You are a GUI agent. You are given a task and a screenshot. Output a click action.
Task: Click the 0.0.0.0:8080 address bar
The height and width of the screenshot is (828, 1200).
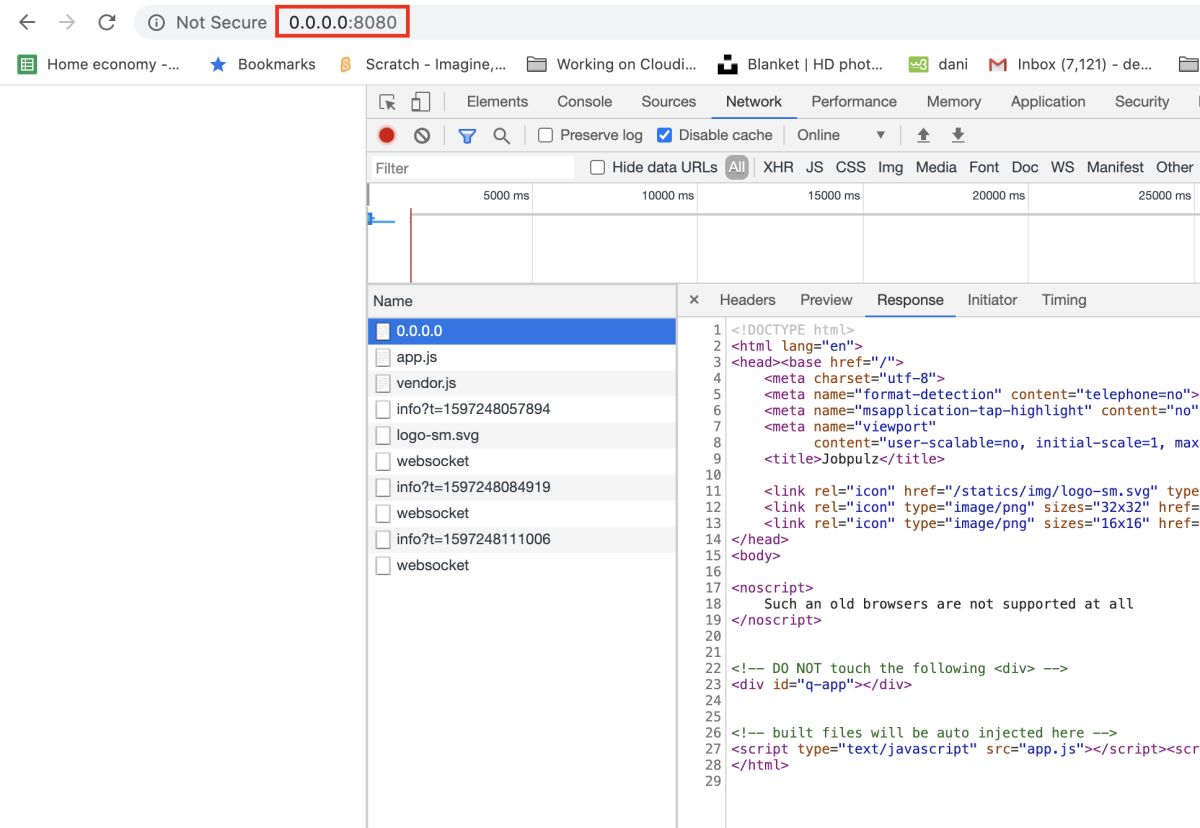(x=343, y=22)
